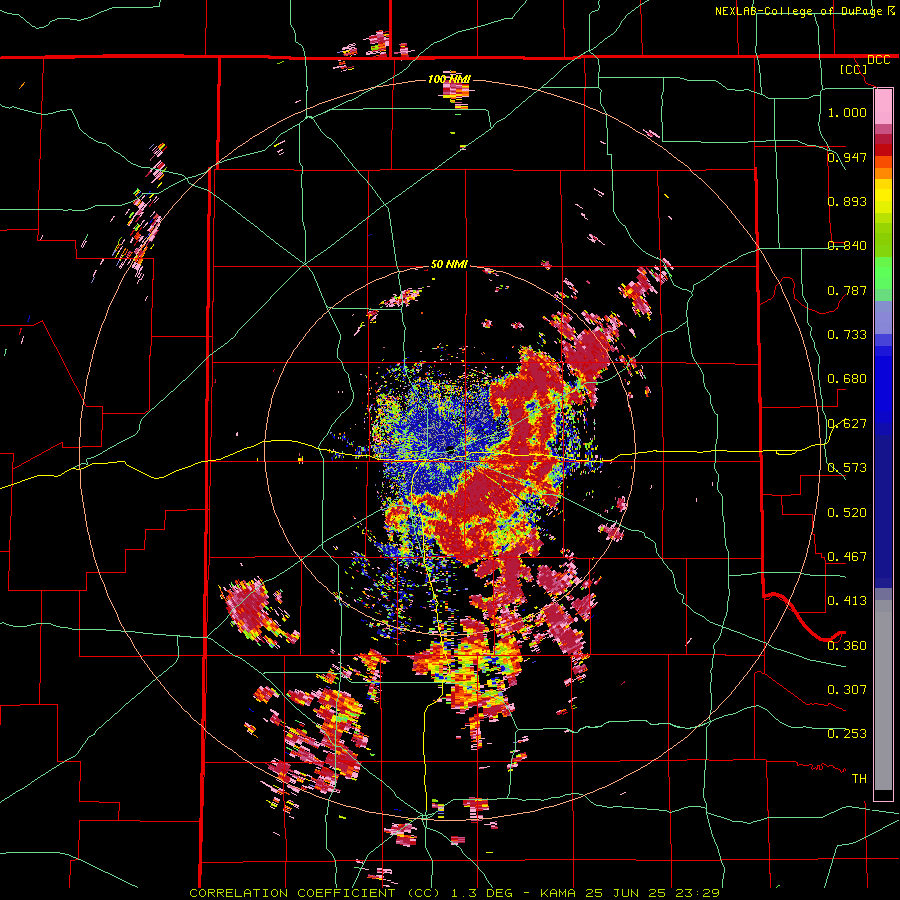Click the TH label at the bottom of the scale
Image resolution: width=900 pixels, height=900 pixels.
859,778
